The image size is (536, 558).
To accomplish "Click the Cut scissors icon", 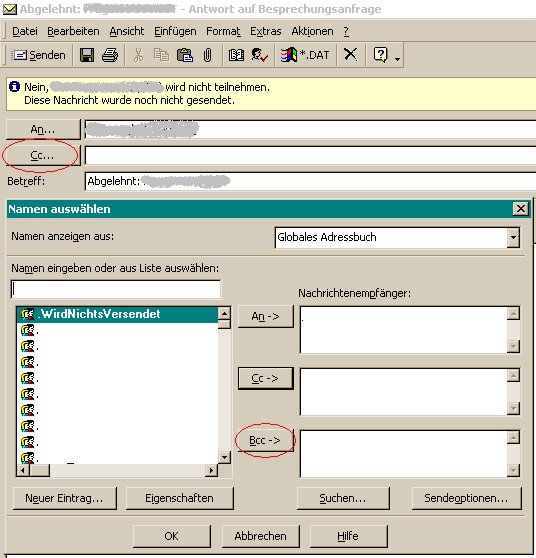I will [x=138, y=55].
